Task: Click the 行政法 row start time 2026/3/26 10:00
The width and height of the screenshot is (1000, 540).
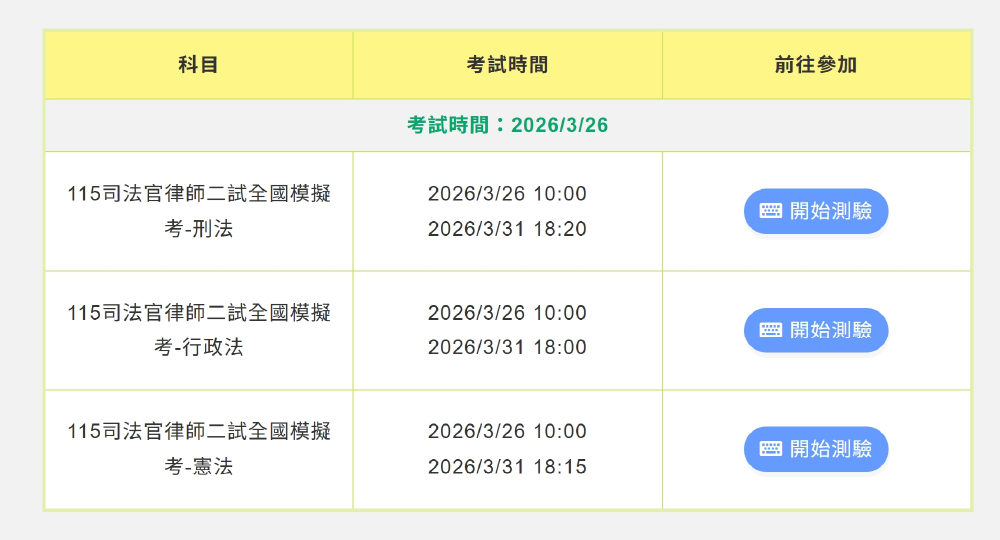Action: point(507,312)
